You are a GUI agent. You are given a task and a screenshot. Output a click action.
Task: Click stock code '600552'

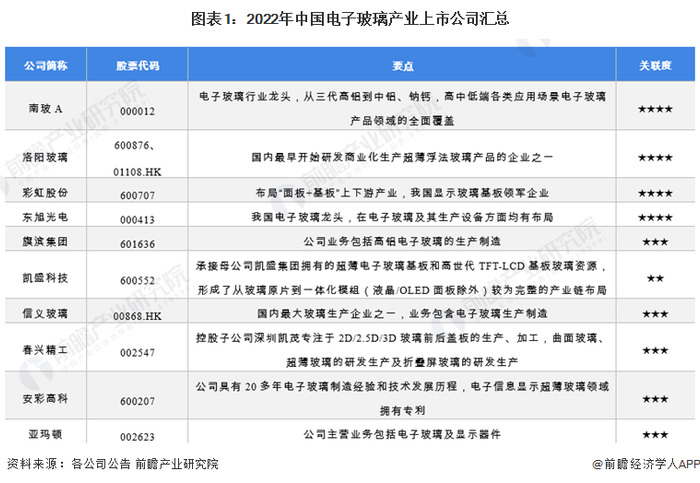pyautogui.click(x=138, y=281)
